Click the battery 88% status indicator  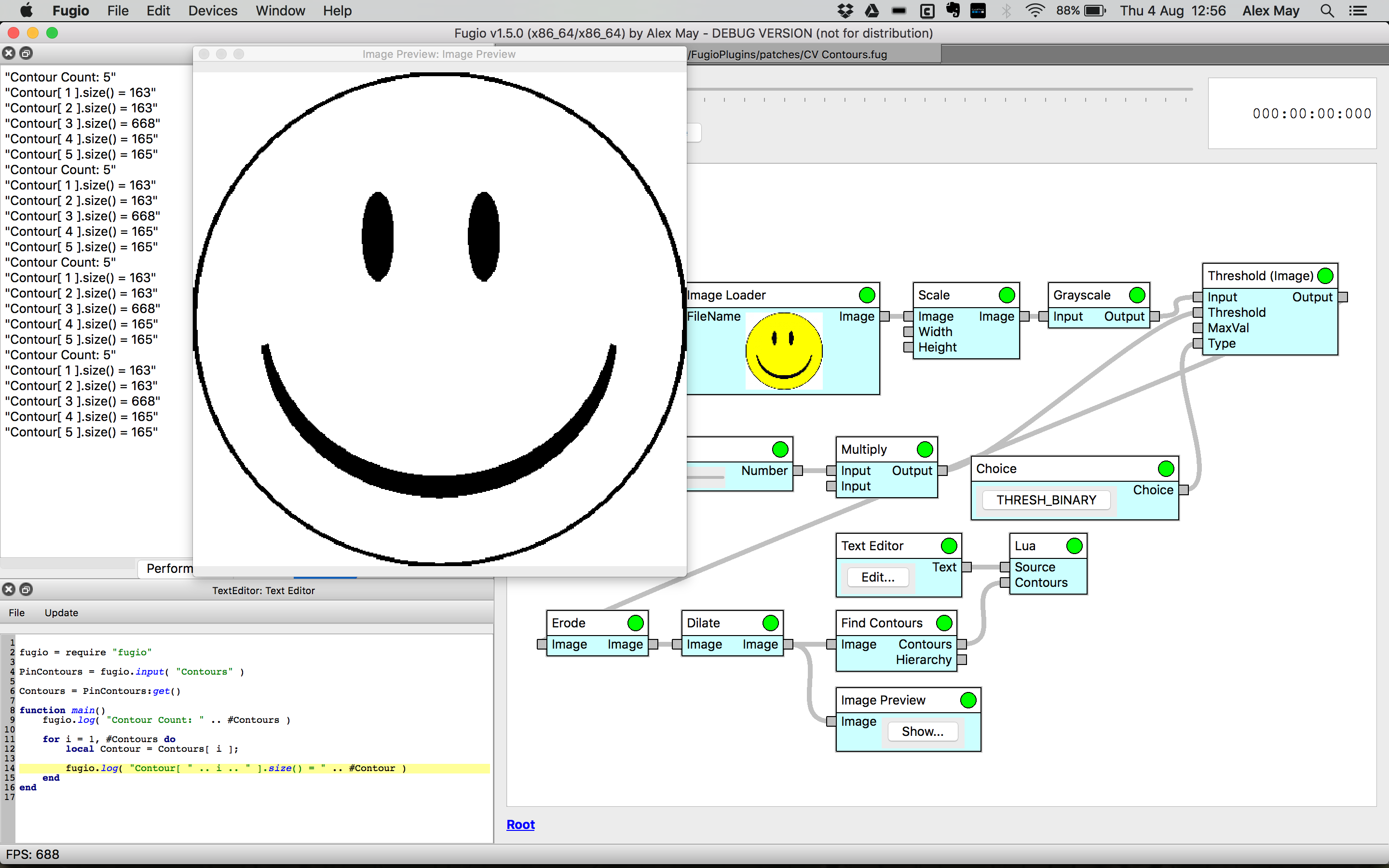pos(1080,11)
